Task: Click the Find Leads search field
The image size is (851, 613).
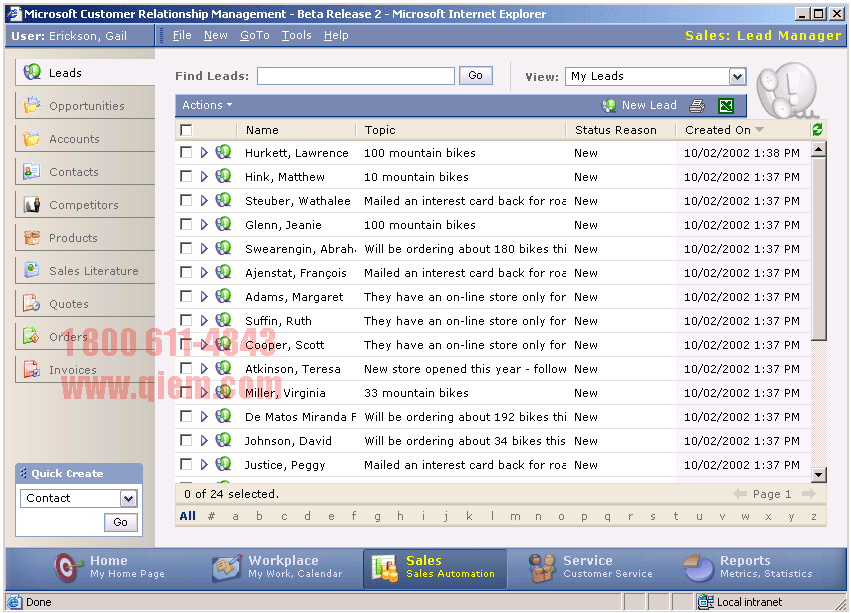Action: tap(355, 76)
